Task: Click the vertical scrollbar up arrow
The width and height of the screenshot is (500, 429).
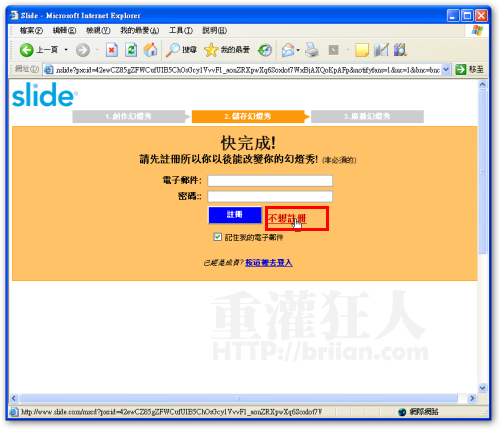Action: pos(482,84)
